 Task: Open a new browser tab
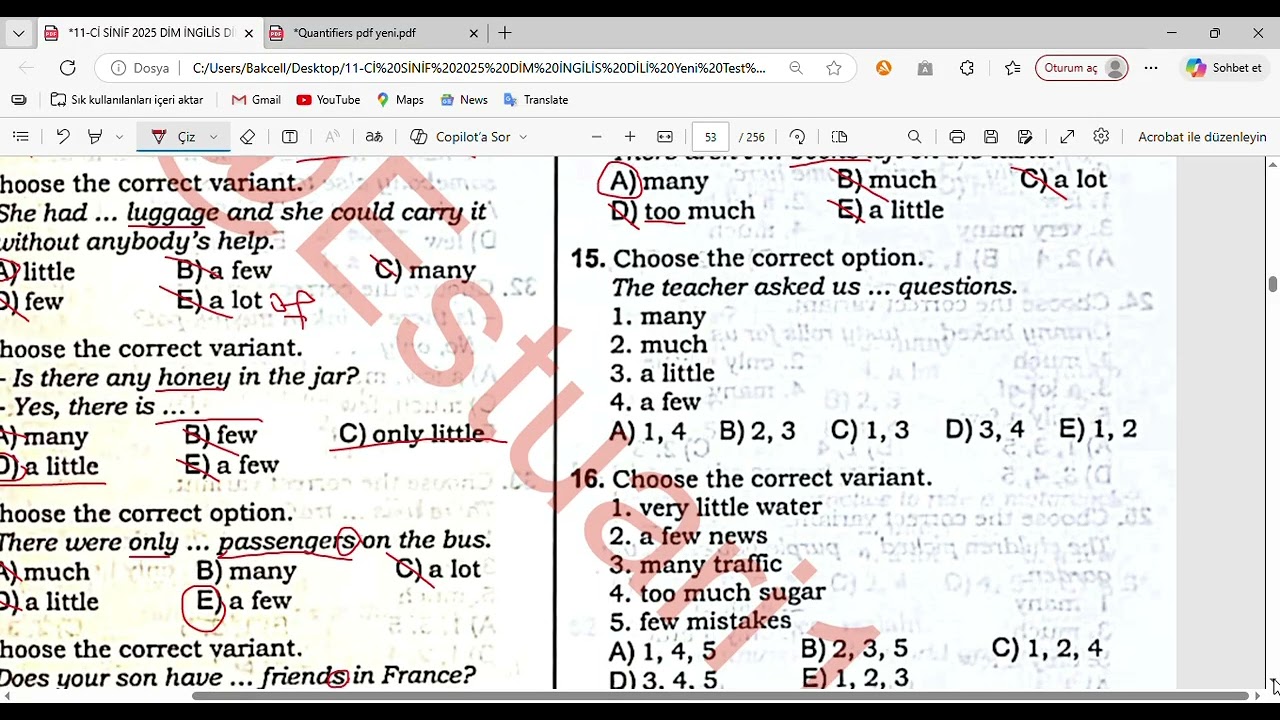(x=505, y=33)
